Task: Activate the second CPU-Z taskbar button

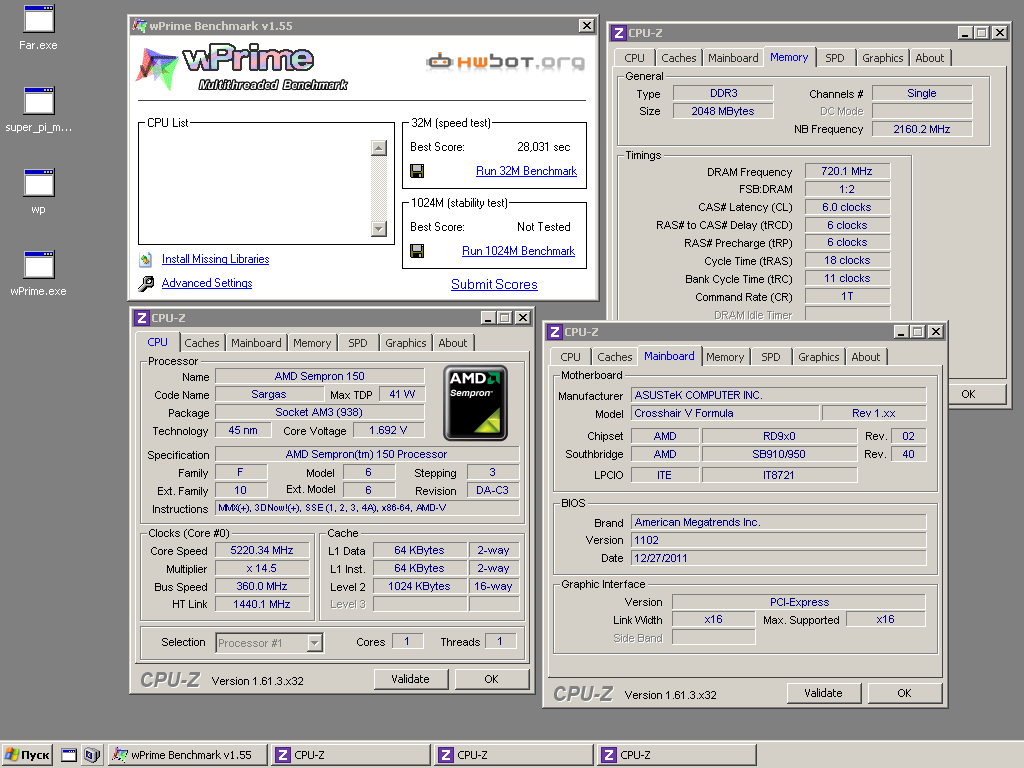Action: 514,755
